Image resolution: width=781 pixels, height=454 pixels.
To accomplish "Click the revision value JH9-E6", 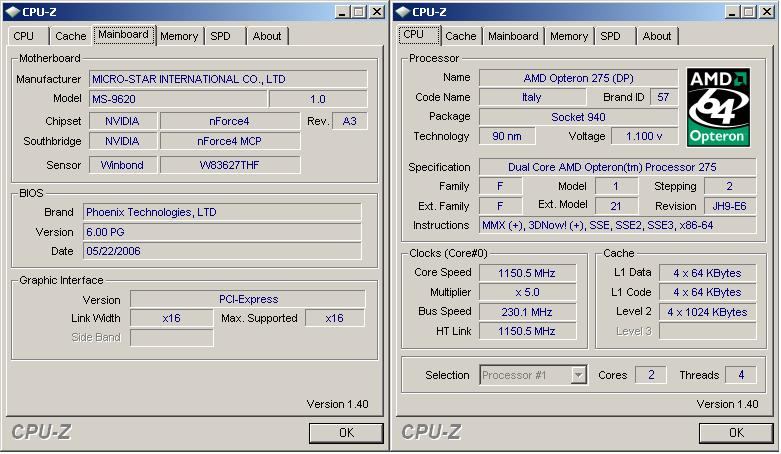I will [730, 206].
